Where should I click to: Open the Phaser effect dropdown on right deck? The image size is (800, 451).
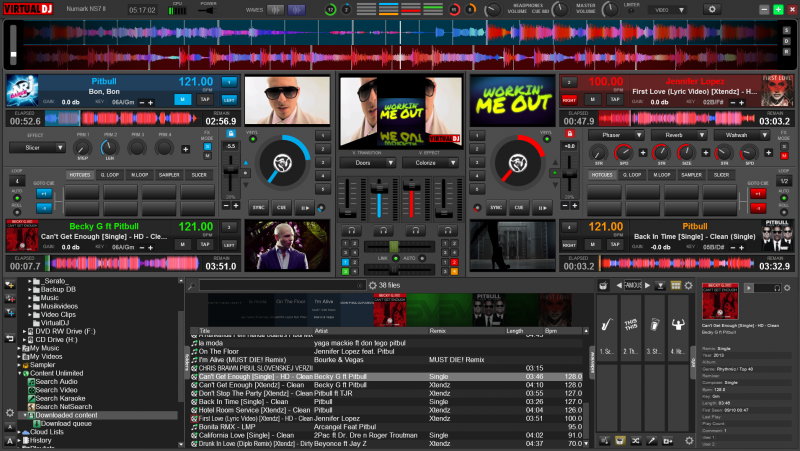[x=616, y=134]
